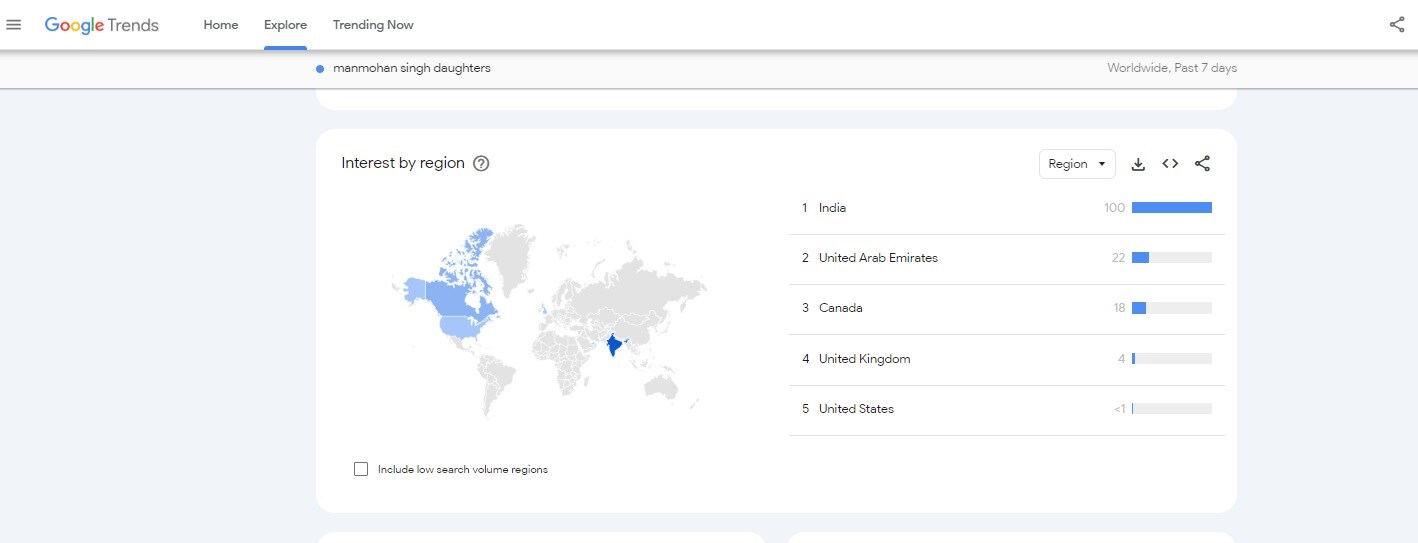Open the hamburger main menu
Viewport: 1418px width, 543px height.
click(x=14, y=25)
